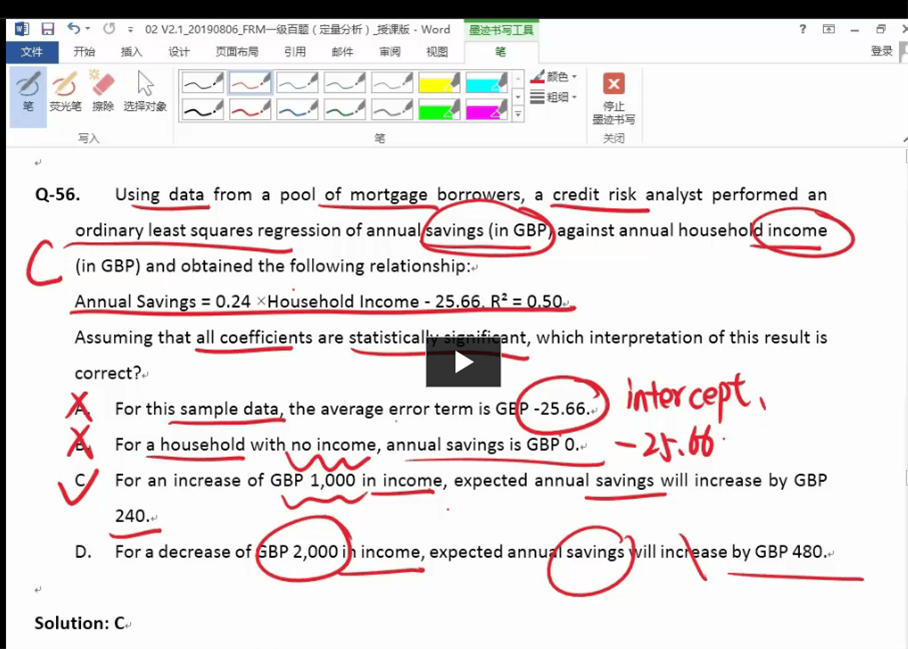Pick the cyan highlighter pen style
This screenshot has height=649, width=908.
487,82
